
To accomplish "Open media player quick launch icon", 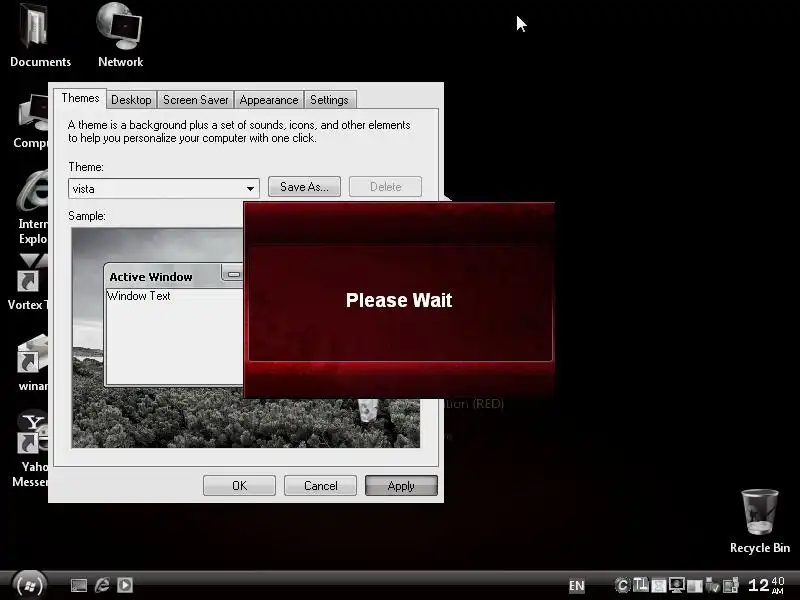I will [125, 585].
